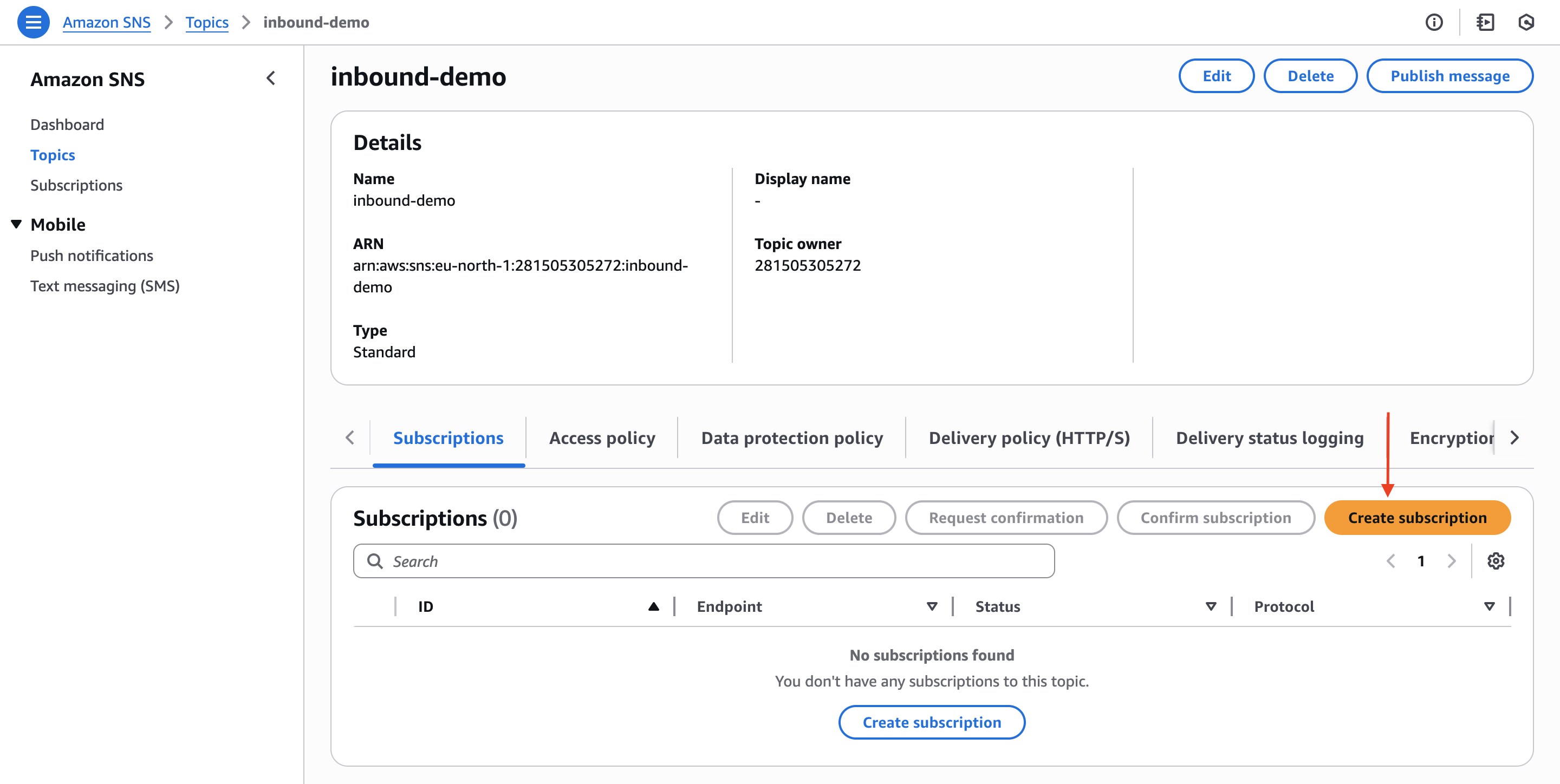Open the navigation hamburger menu
The image size is (1560, 784).
coord(33,22)
